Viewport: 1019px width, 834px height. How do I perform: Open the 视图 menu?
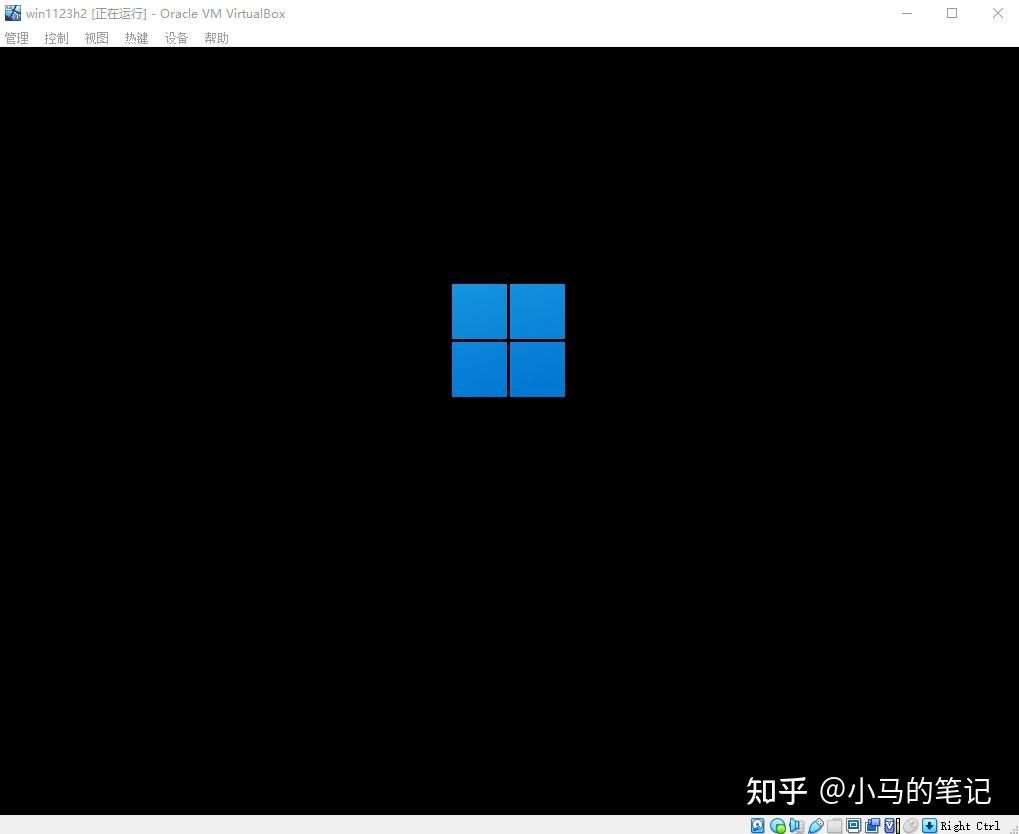click(96, 38)
